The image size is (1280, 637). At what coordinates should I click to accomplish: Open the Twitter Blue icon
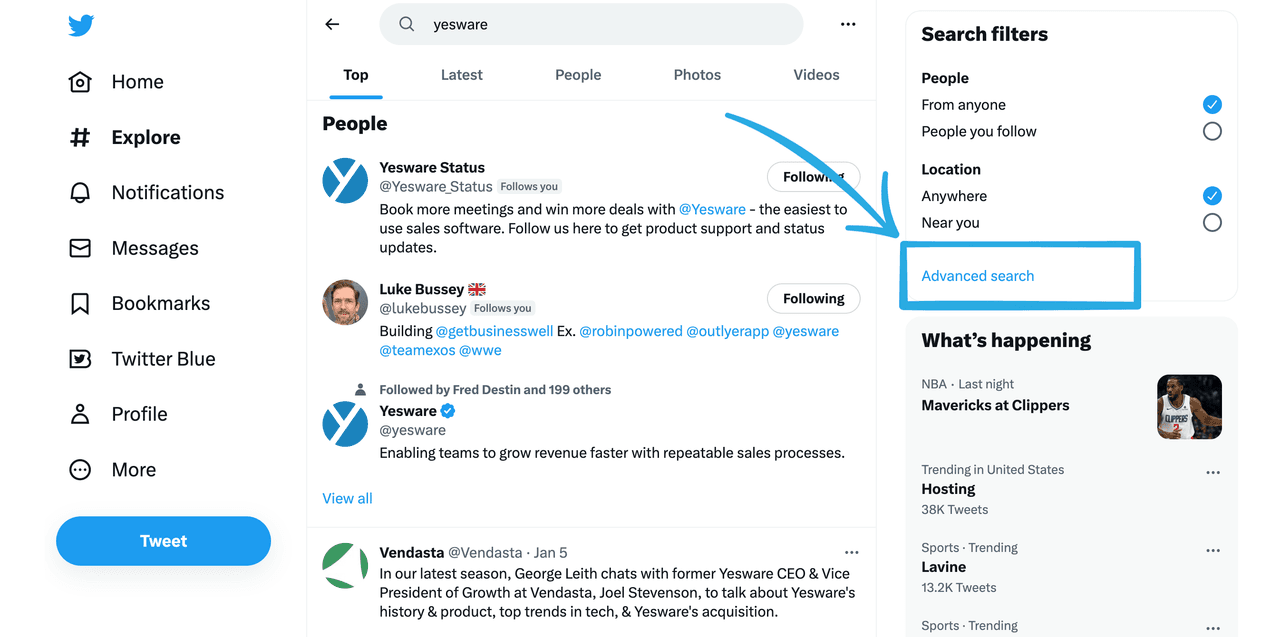(x=80, y=359)
